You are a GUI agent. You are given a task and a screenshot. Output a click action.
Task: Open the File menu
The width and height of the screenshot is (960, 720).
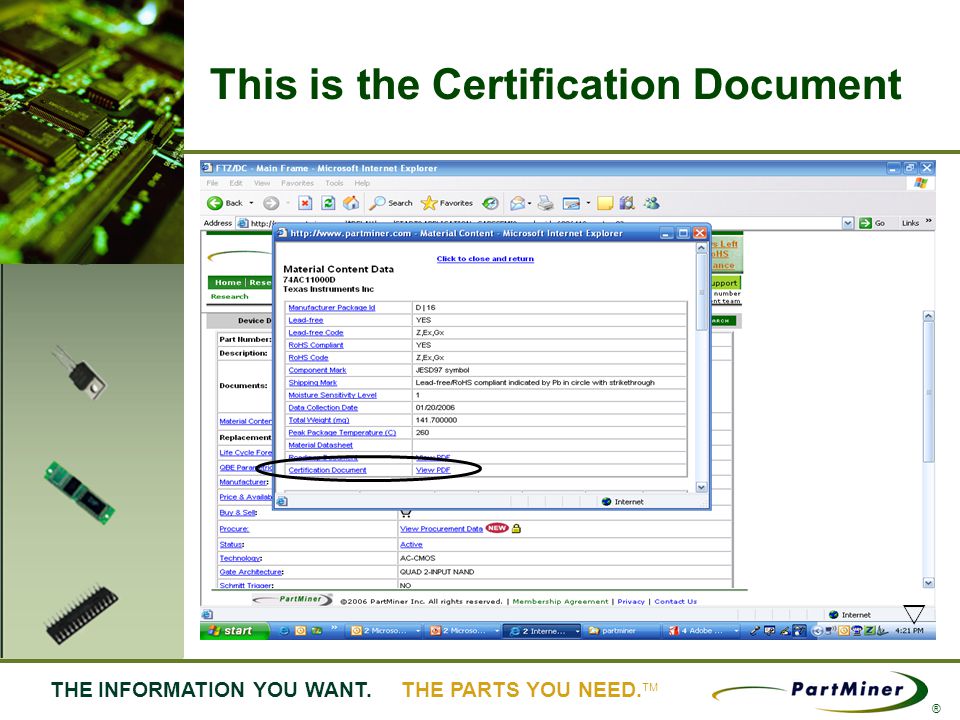tap(212, 183)
